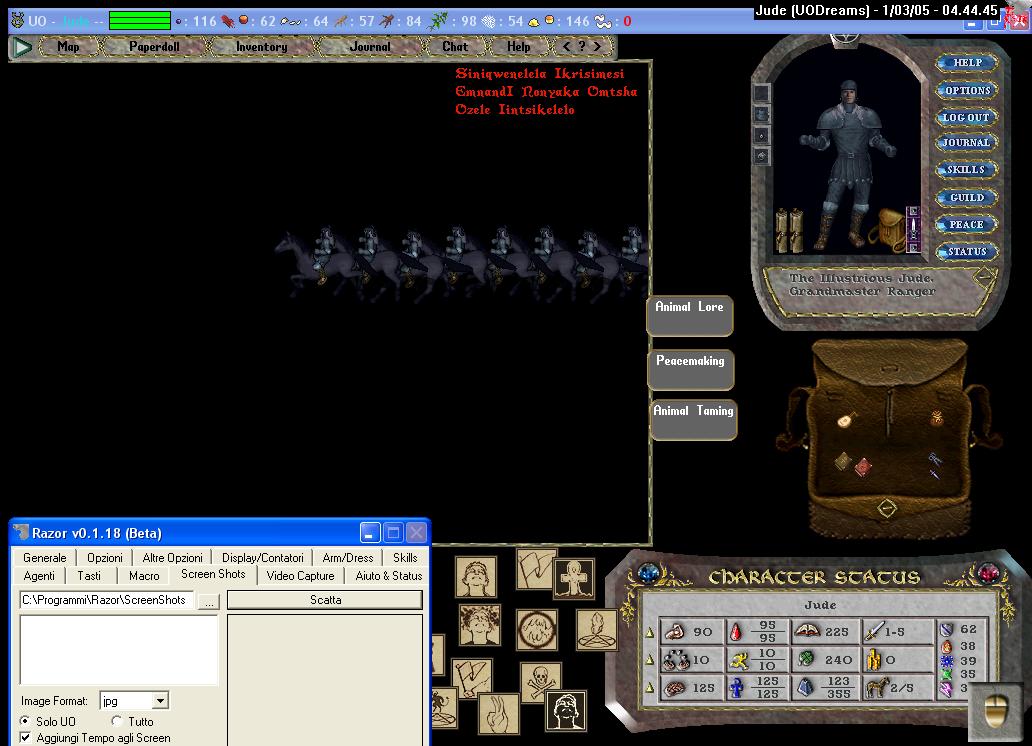Click the blue gem on Character Status
The width and height of the screenshot is (1032, 746).
click(648, 573)
